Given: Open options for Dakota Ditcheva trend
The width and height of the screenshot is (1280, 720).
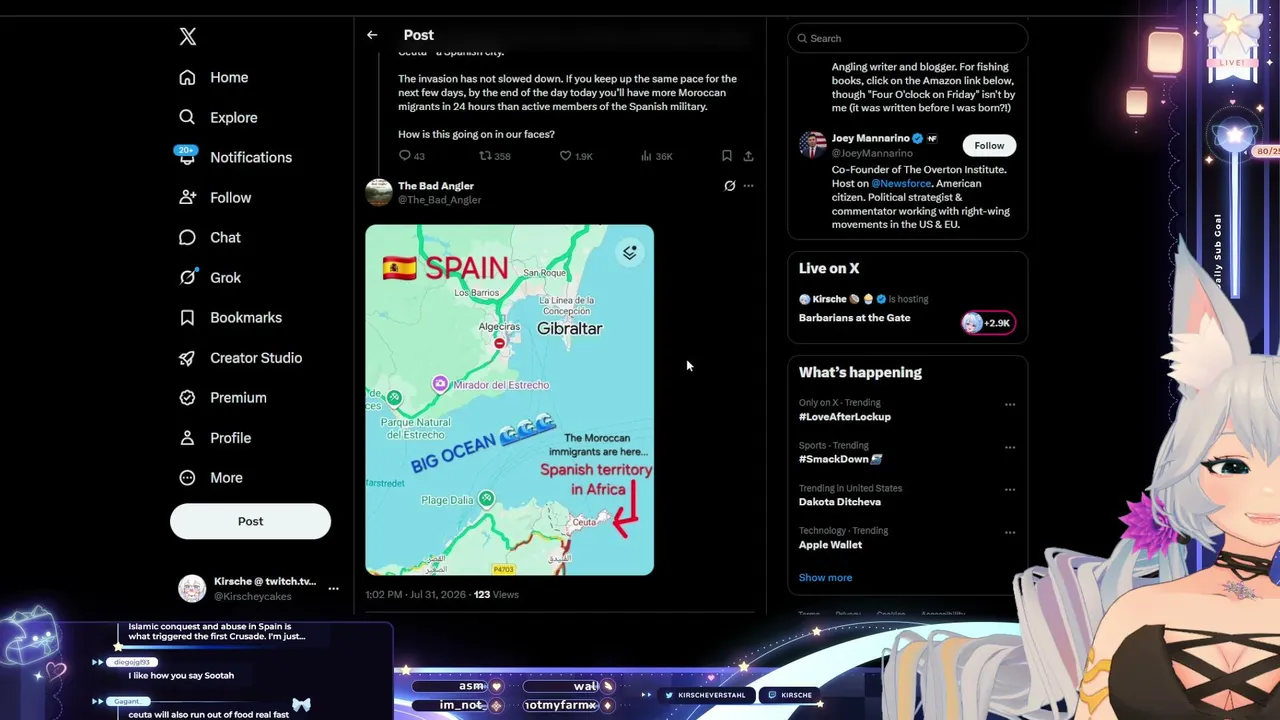Looking at the screenshot, I should click(1010, 490).
